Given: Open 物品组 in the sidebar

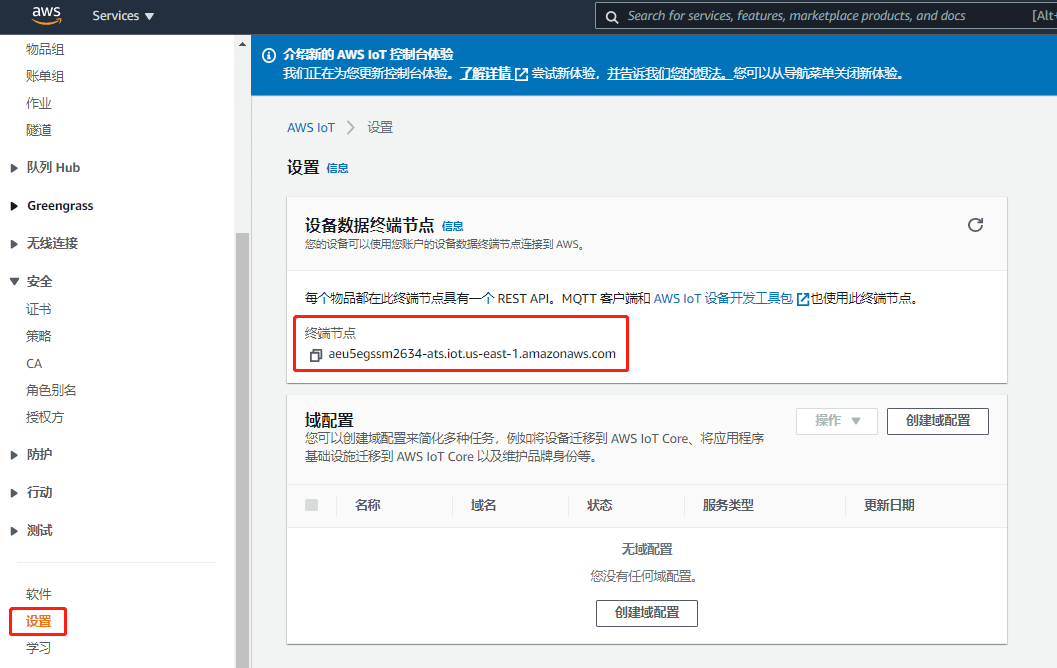Looking at the screenshot, I should [45, 49].
